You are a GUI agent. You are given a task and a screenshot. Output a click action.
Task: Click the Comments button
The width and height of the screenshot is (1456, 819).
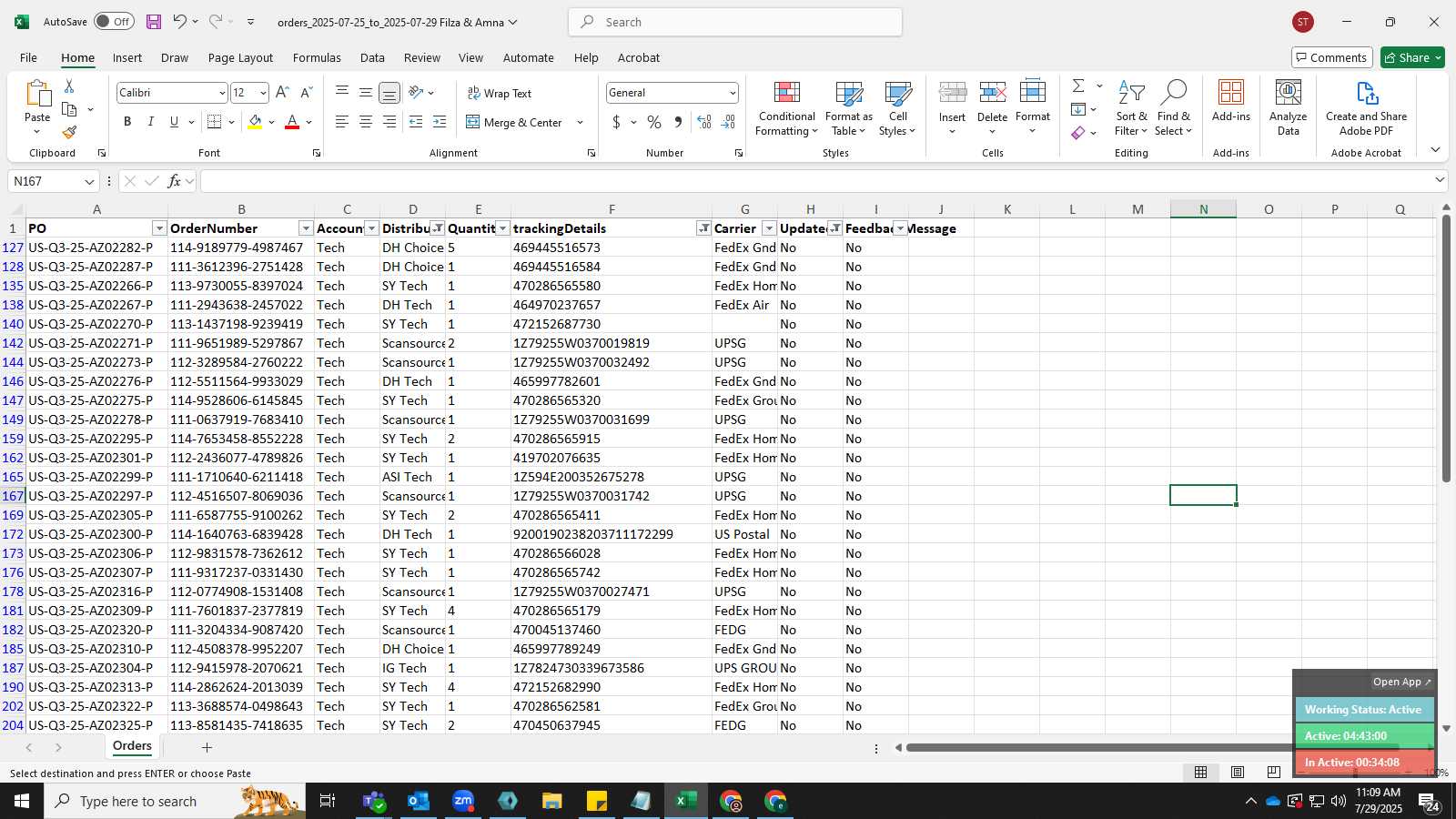tap(1332, 57)
